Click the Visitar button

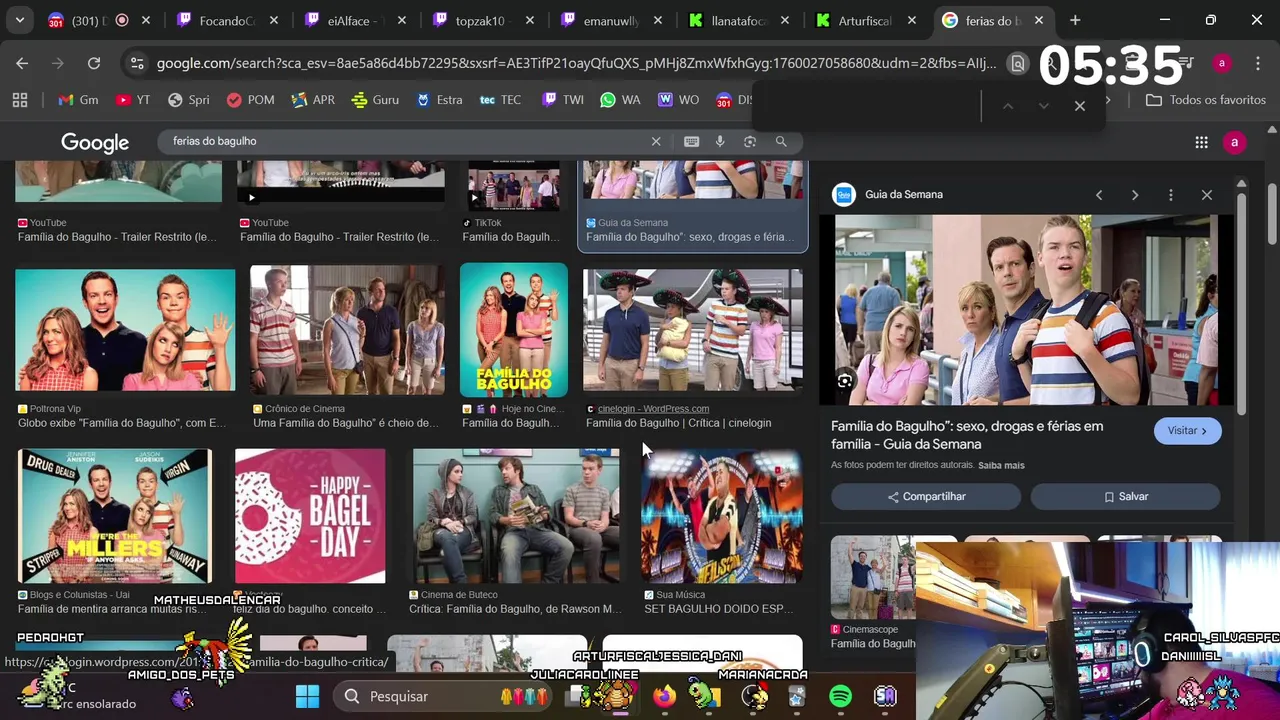pos(1187,431)
